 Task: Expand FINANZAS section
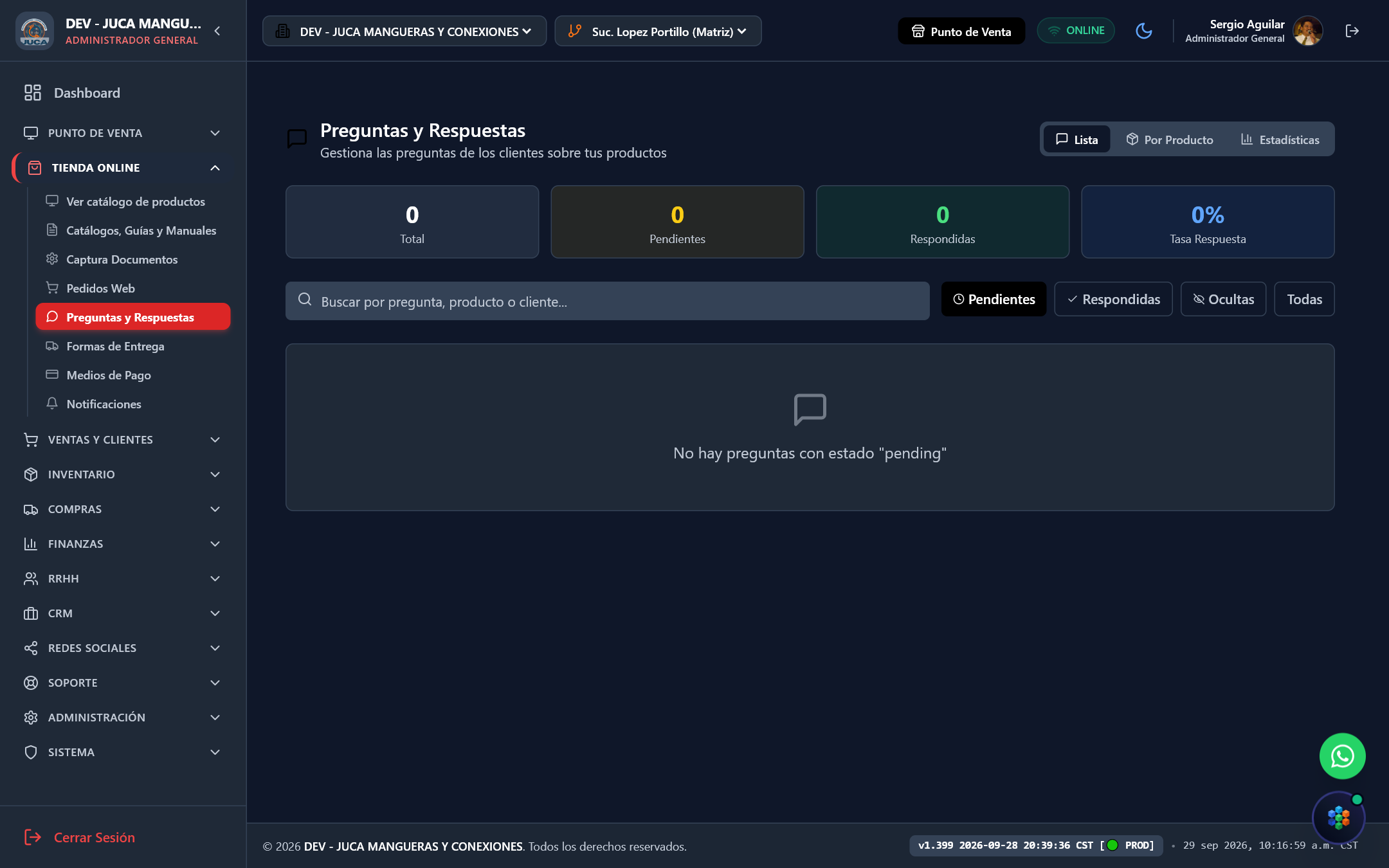(x=123, y=544)
